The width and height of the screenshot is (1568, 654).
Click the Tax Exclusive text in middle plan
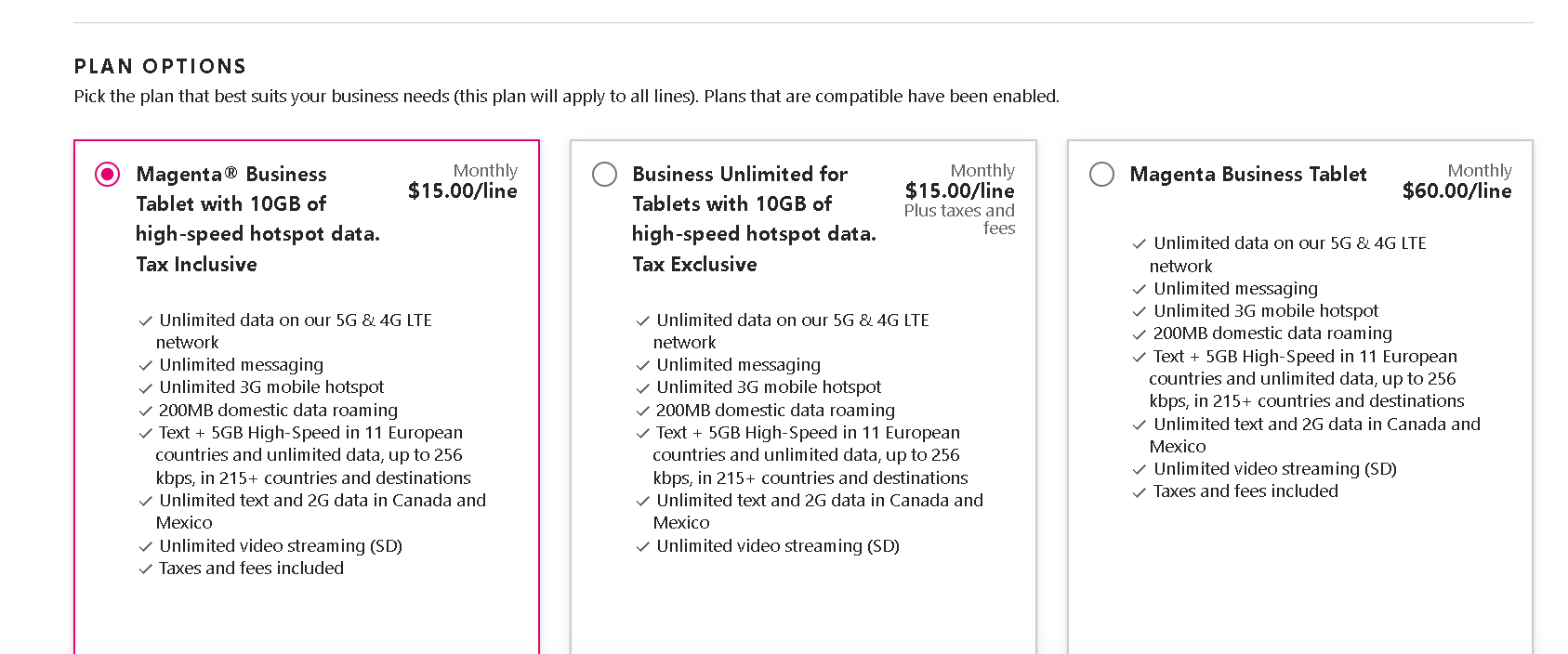coord(694,264)
